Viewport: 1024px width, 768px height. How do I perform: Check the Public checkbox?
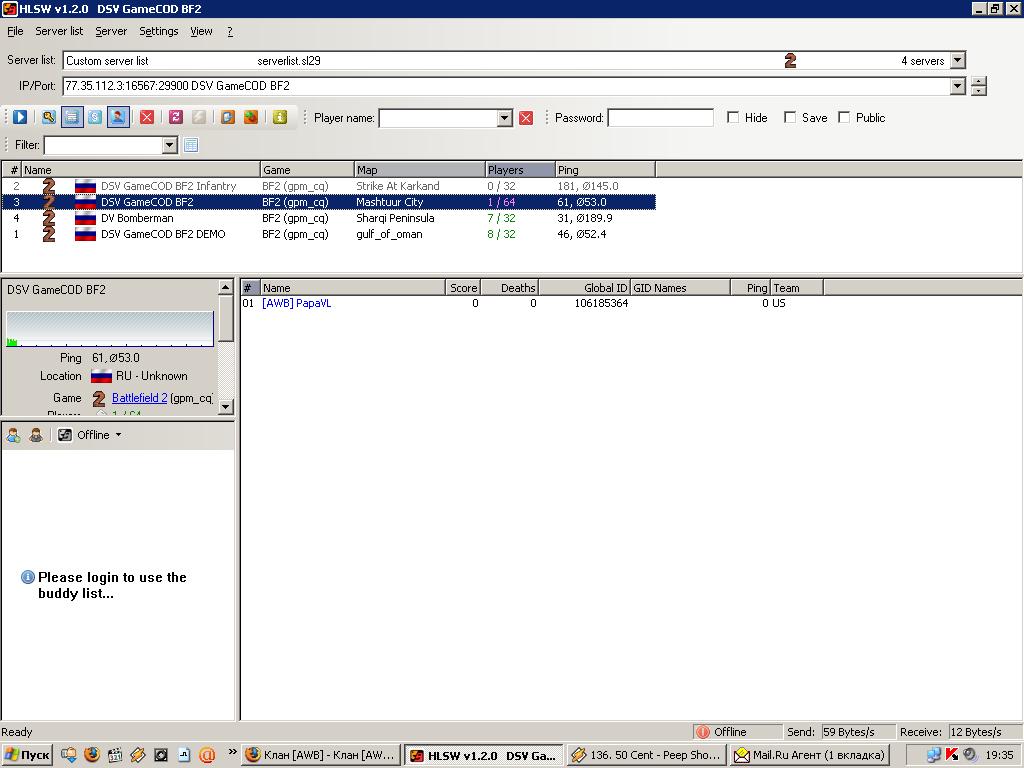844,117
